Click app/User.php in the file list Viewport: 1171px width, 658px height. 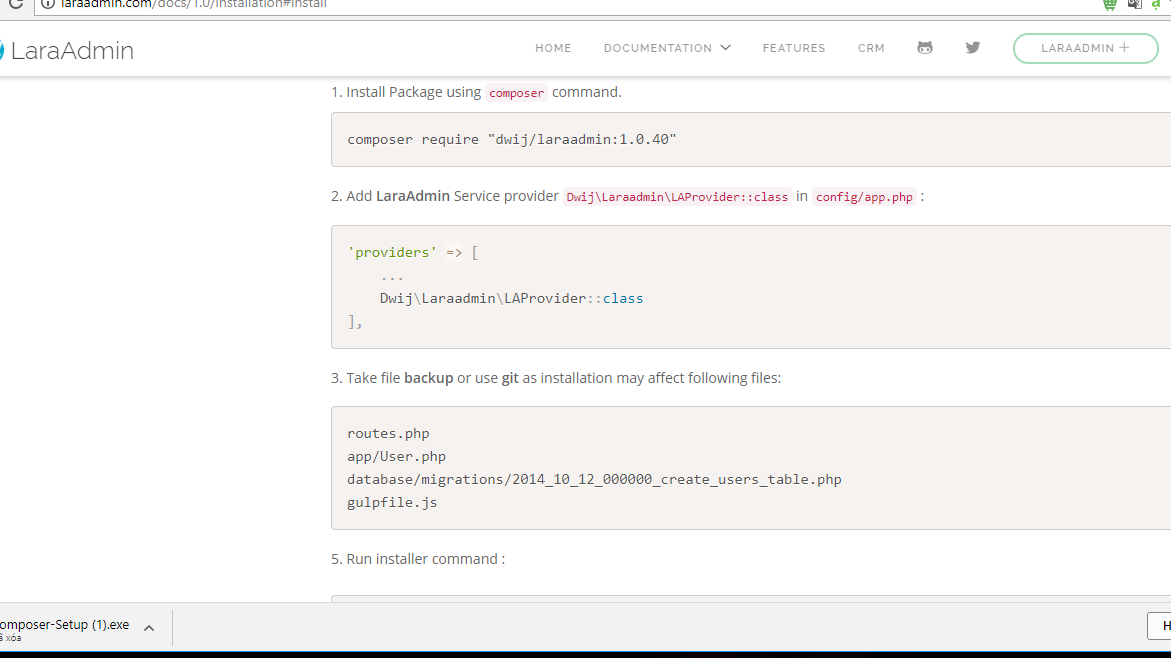397,456
